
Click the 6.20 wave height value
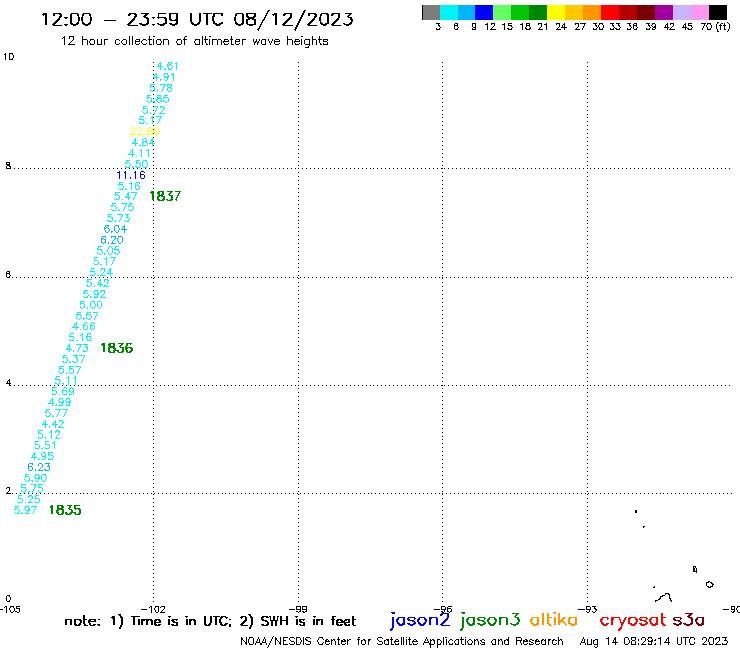pyautogui.click(x=112, y=239)
